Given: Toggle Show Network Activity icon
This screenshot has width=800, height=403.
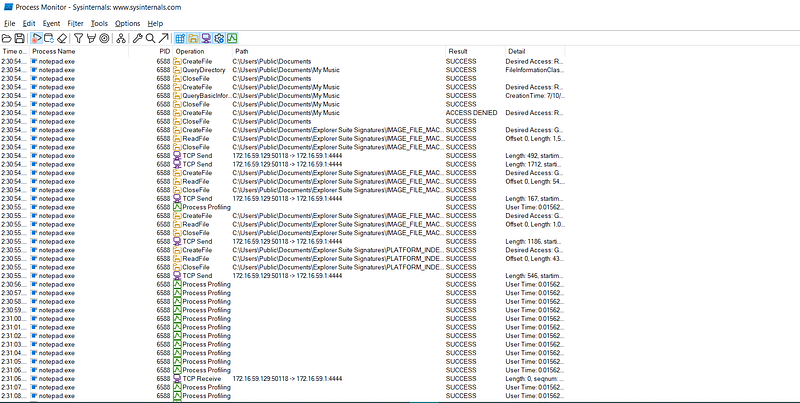Looking at the screenshot, I should [x=206, y=38].
